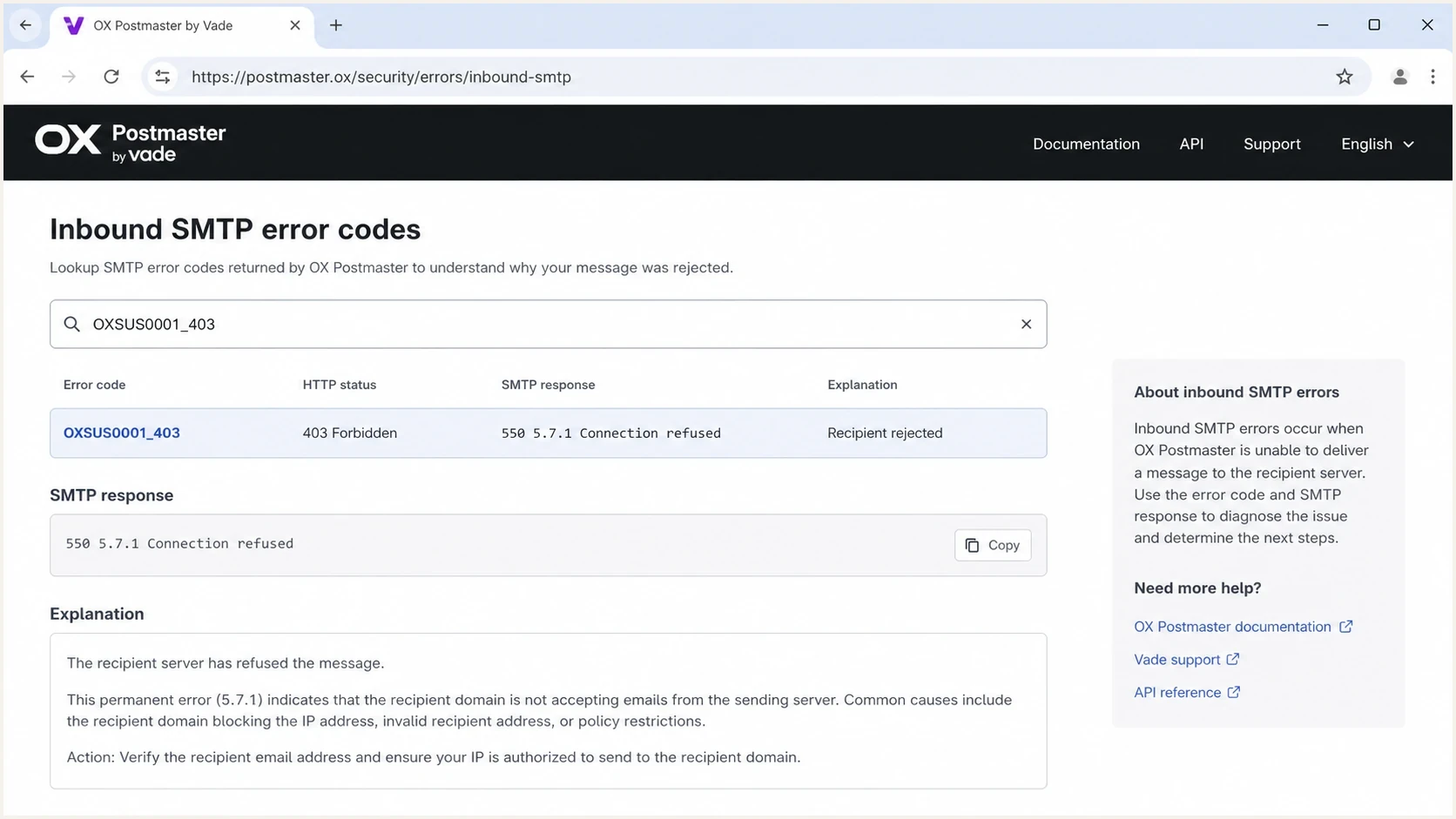Open site information icon in address bar

coord(163,77)
